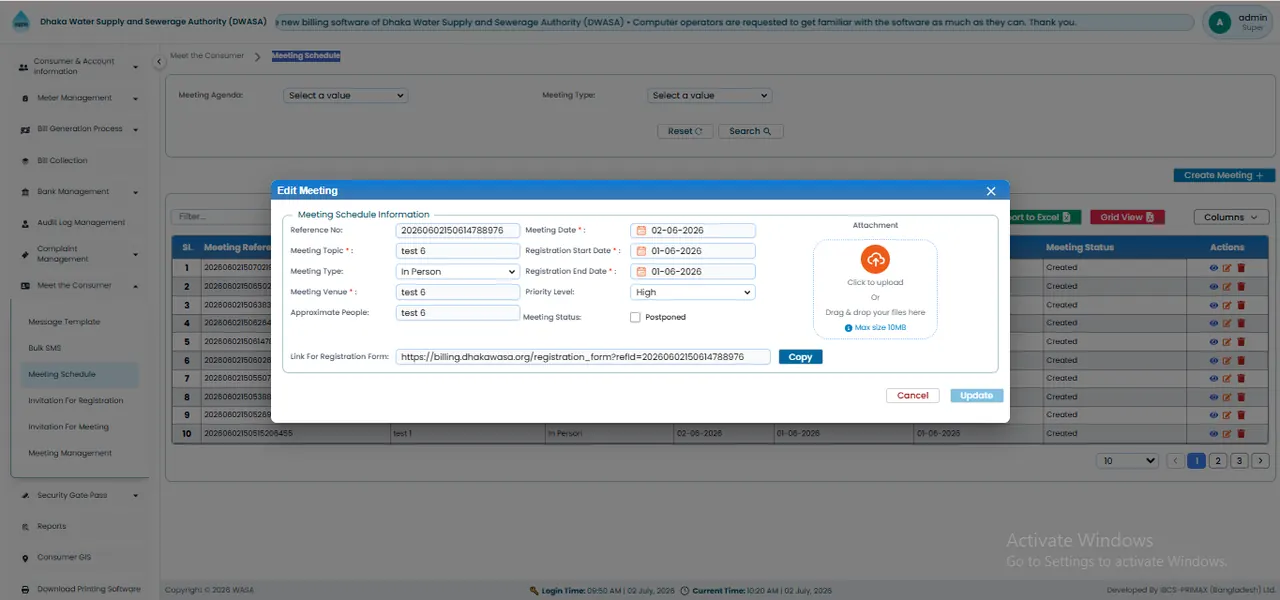Click the Update button
Viewport: 1280px width, 600px height.
click(977, 396)
